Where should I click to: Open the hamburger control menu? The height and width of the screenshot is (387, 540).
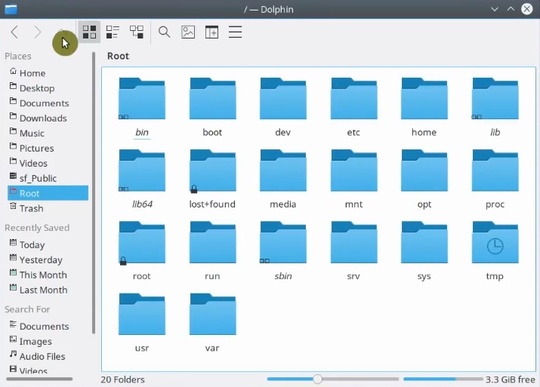pos(235,32)
